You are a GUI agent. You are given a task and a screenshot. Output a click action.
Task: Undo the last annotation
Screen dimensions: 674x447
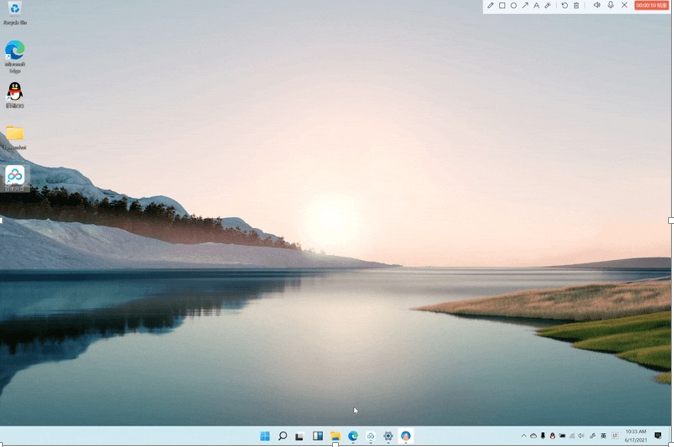point(565,6)
